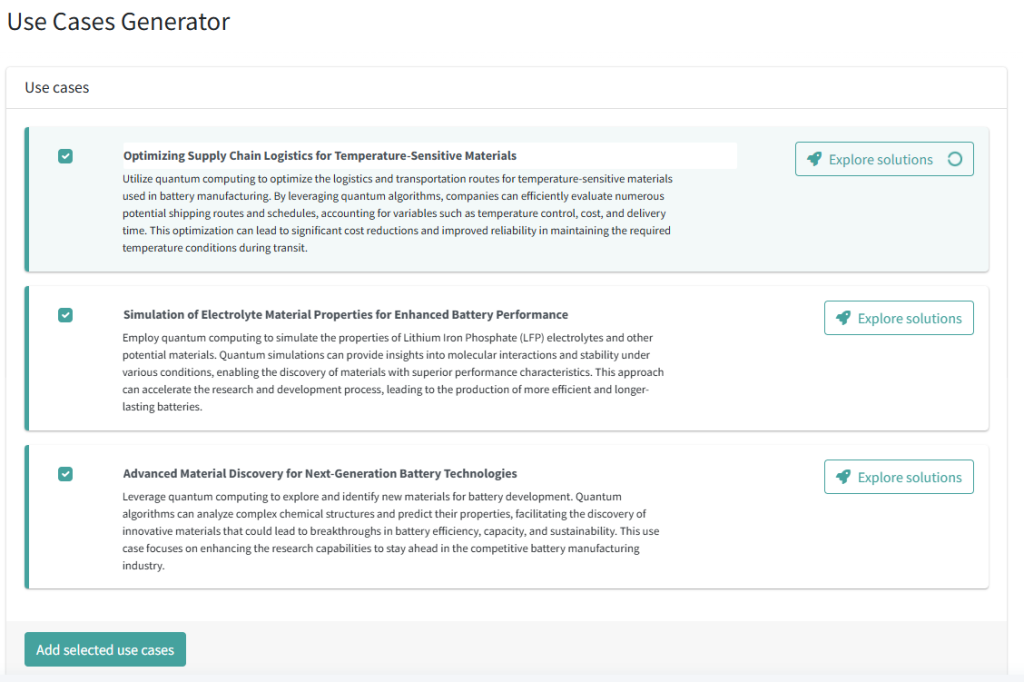1024x682 pixels.
Task: Click the Advanced Material Discovery title text
Action: (320, 473)
